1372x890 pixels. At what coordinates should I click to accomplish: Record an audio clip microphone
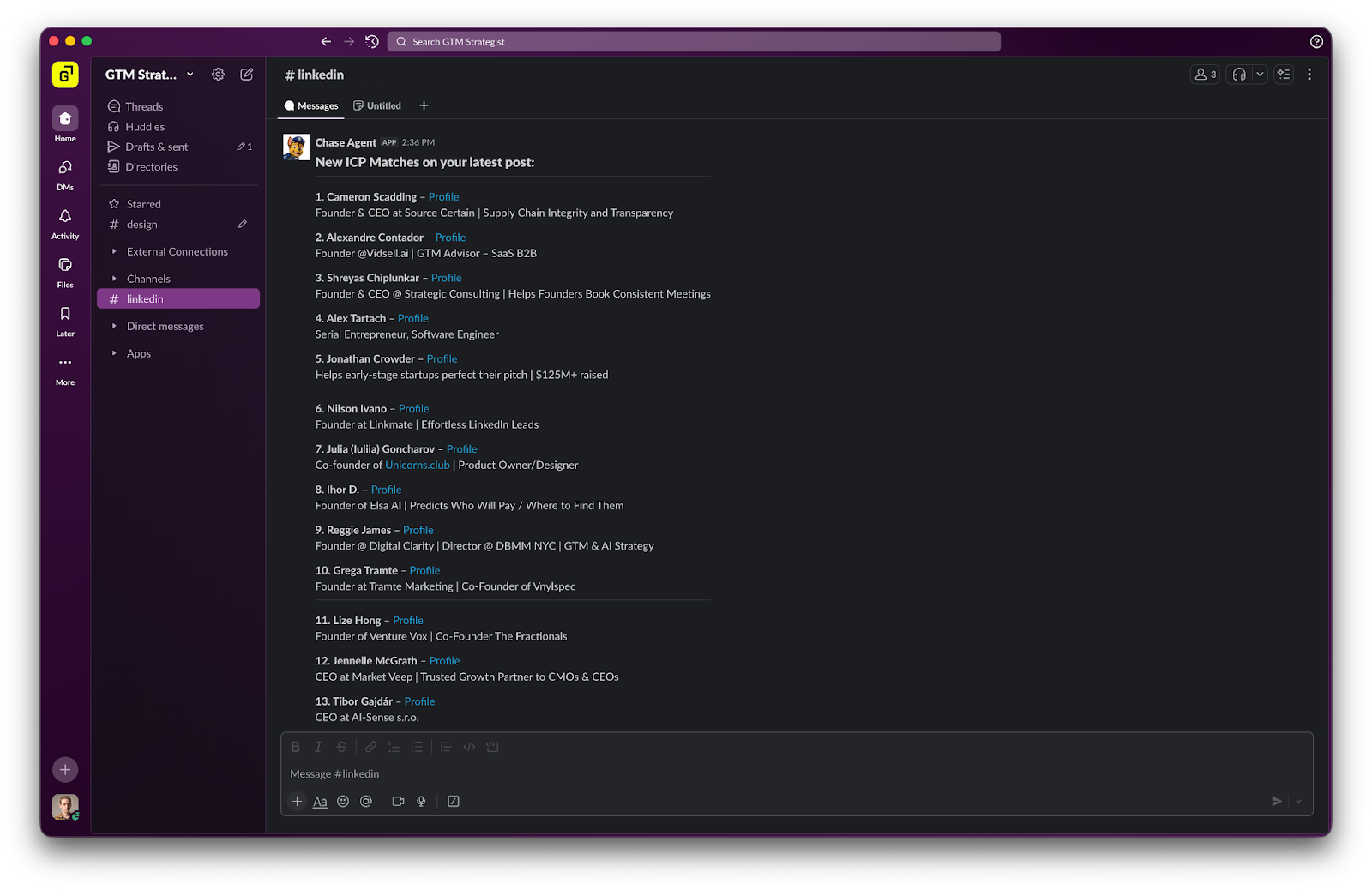coord(421,801)
